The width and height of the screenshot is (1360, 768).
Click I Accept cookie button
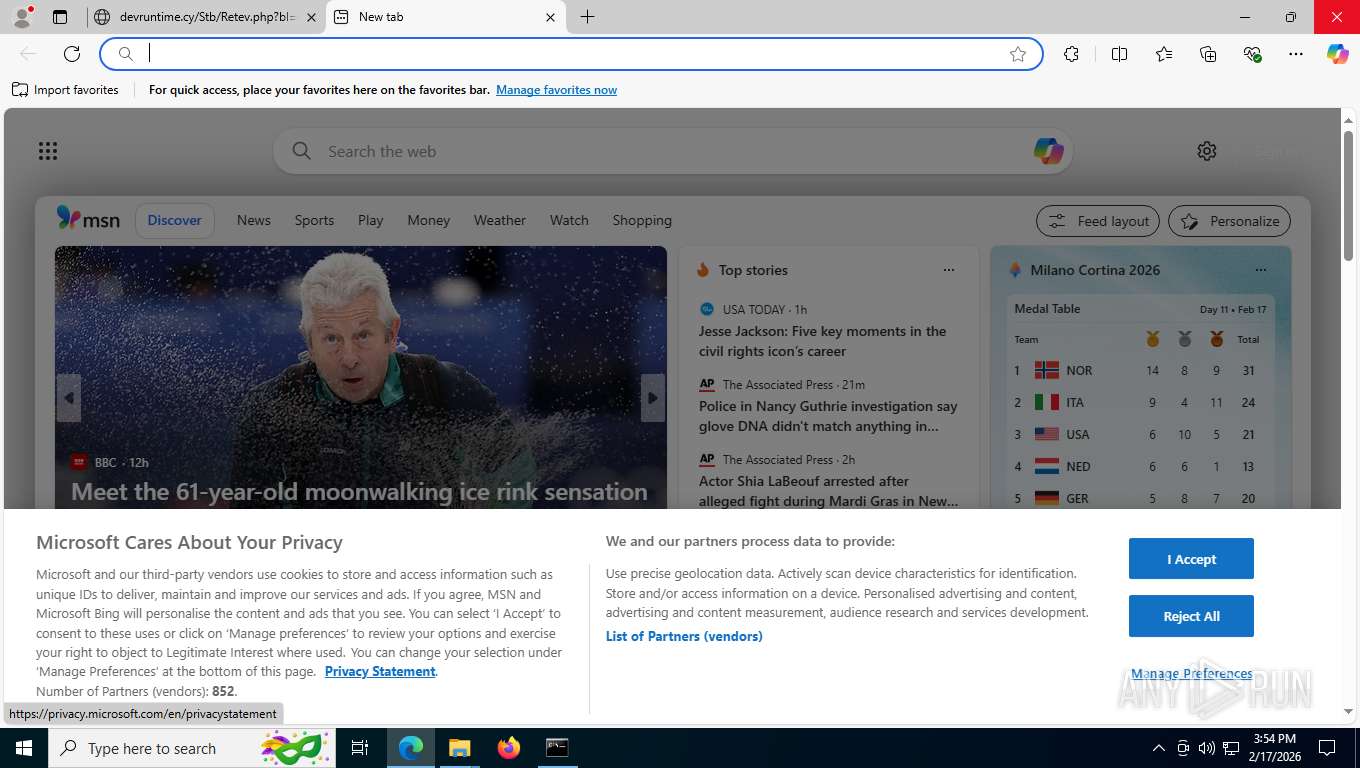(x=1191, y=559)
